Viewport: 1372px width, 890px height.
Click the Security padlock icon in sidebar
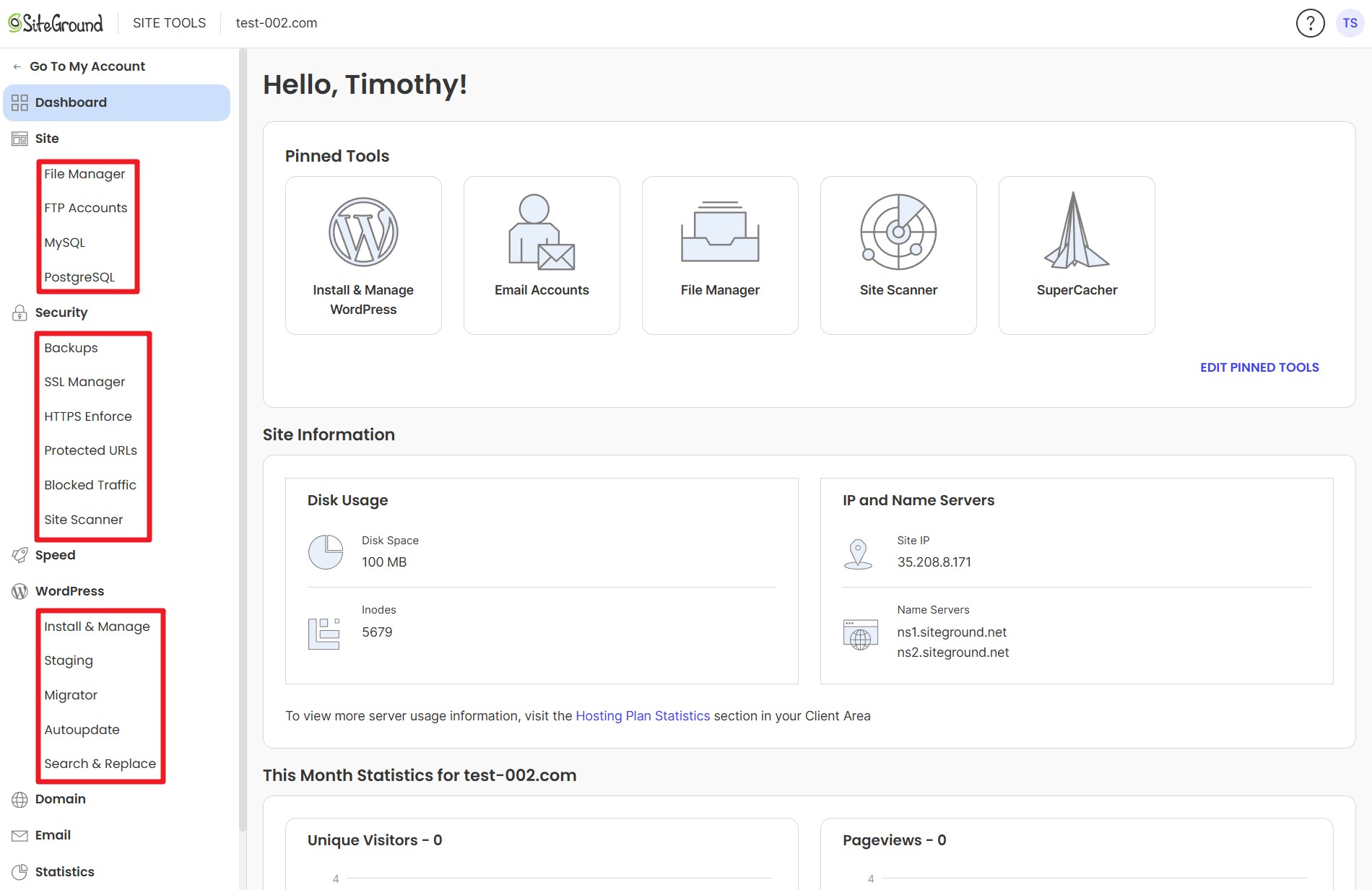(18, 313)
